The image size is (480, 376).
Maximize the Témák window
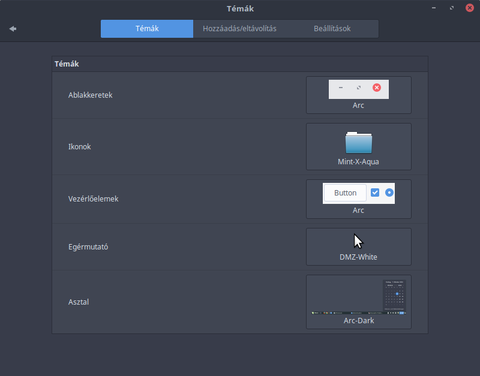coord(452,8)
